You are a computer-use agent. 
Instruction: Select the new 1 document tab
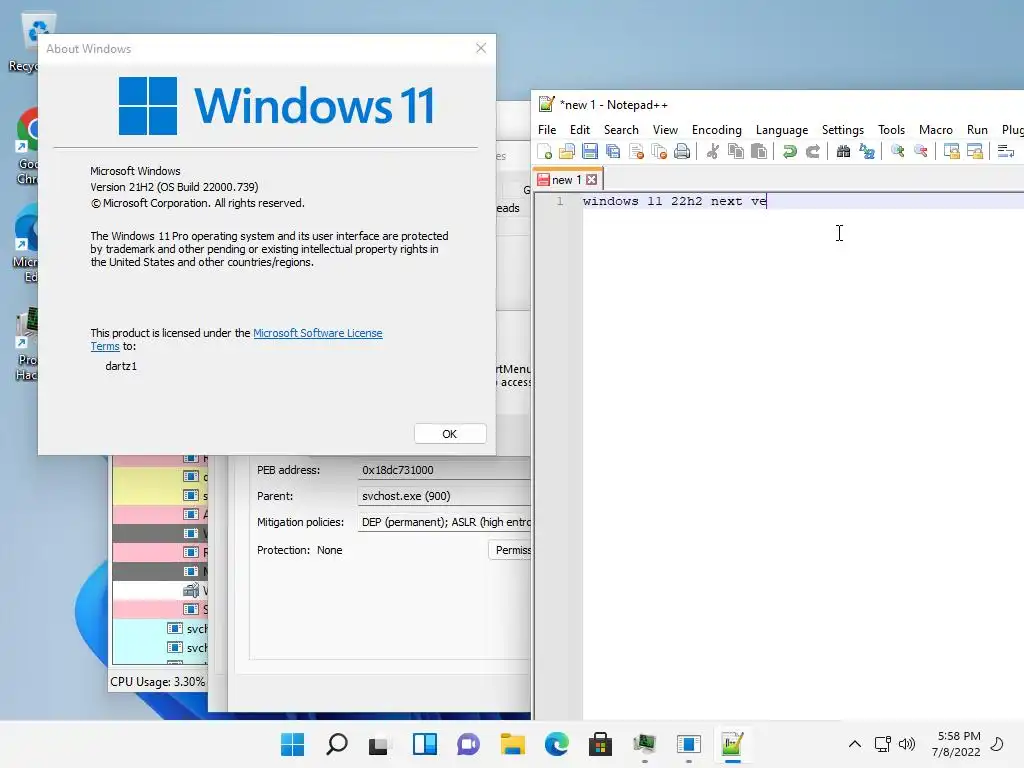[566, 180]
